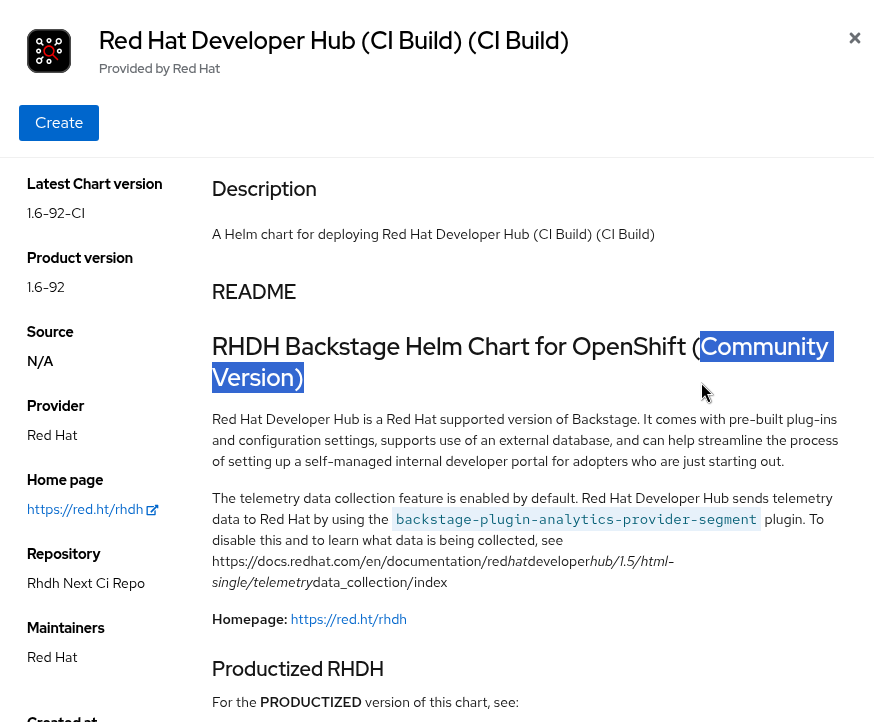Click the 'Rhdh Next Ci Repo' repository value

[x=86, y=583]
